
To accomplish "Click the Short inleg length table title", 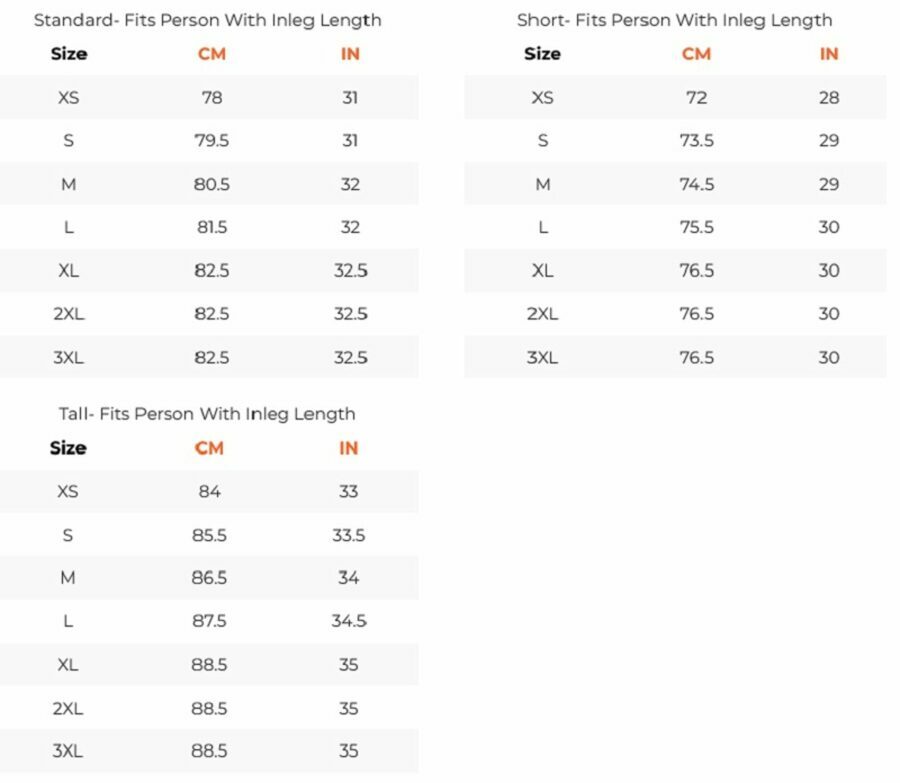I will (x=674, y=20).
